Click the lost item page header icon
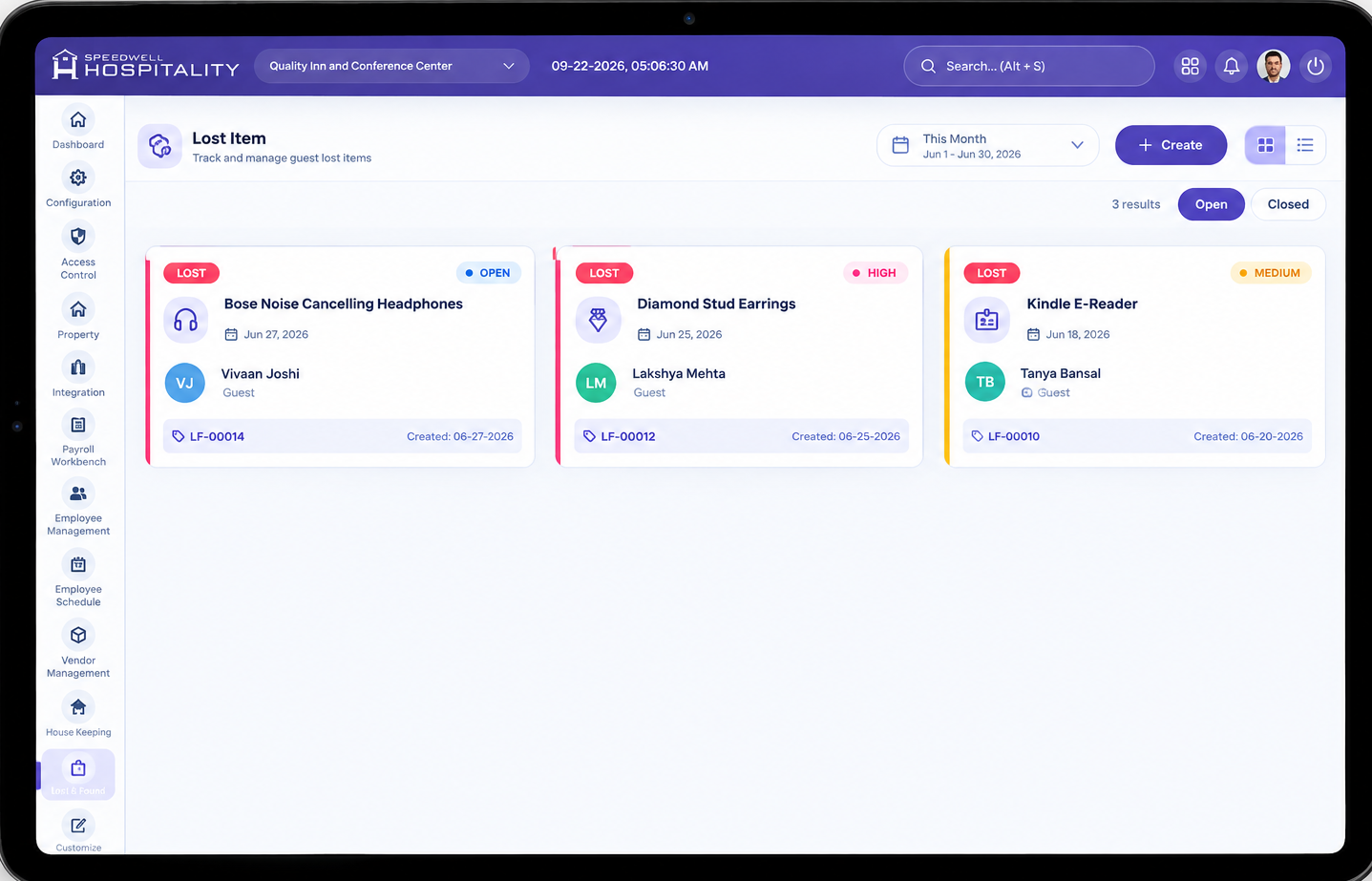This screenshot has width=1372, height=881. tap(159, 146)
